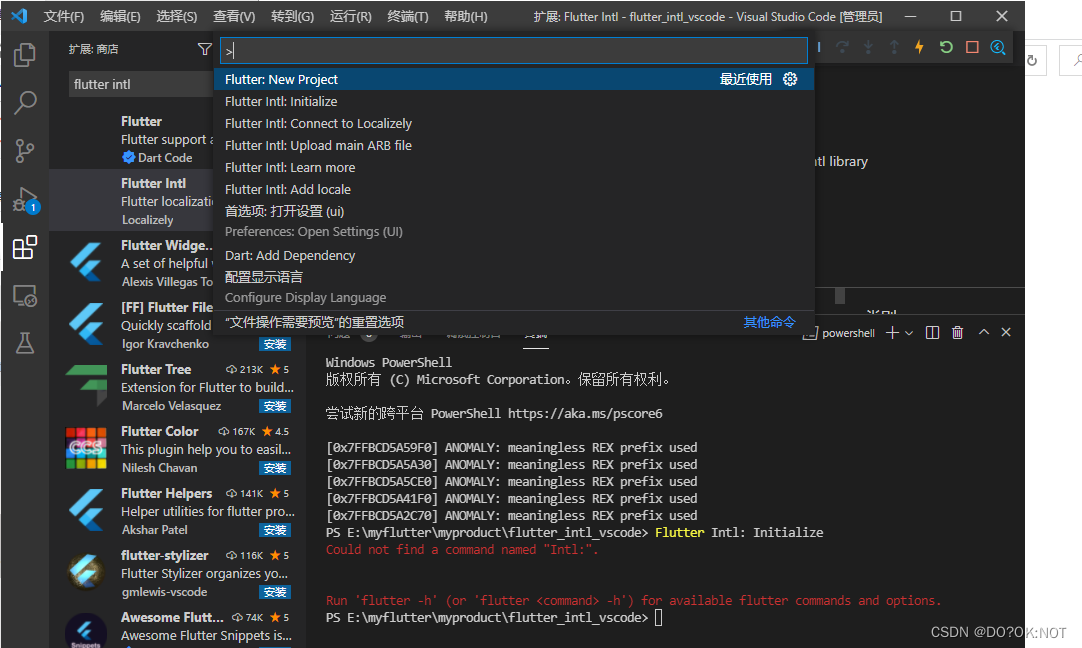Add a new terminal with plus icon

(x=892, y=333)
